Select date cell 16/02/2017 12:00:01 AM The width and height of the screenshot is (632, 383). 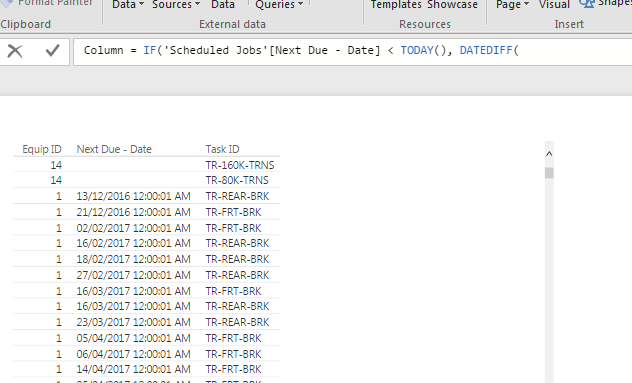pos(133,243)
